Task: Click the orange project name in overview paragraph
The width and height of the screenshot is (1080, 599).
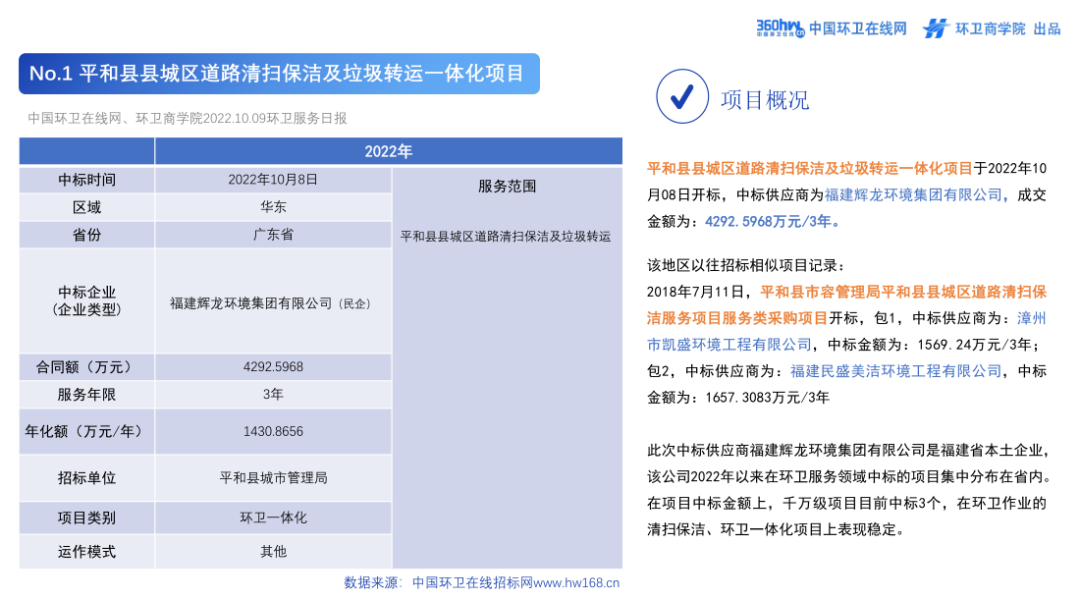Action: pos(809,169)
